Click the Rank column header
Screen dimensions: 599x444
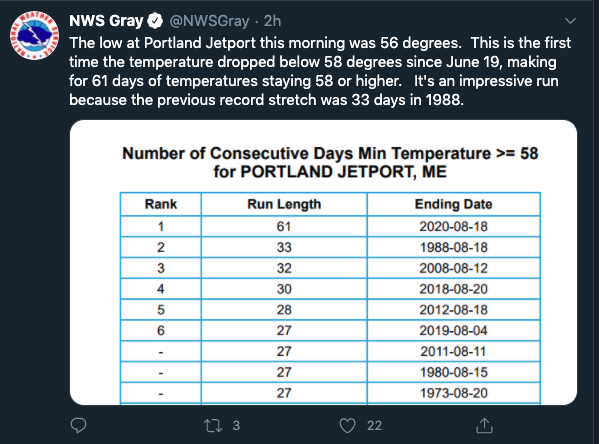click(161, 204)
